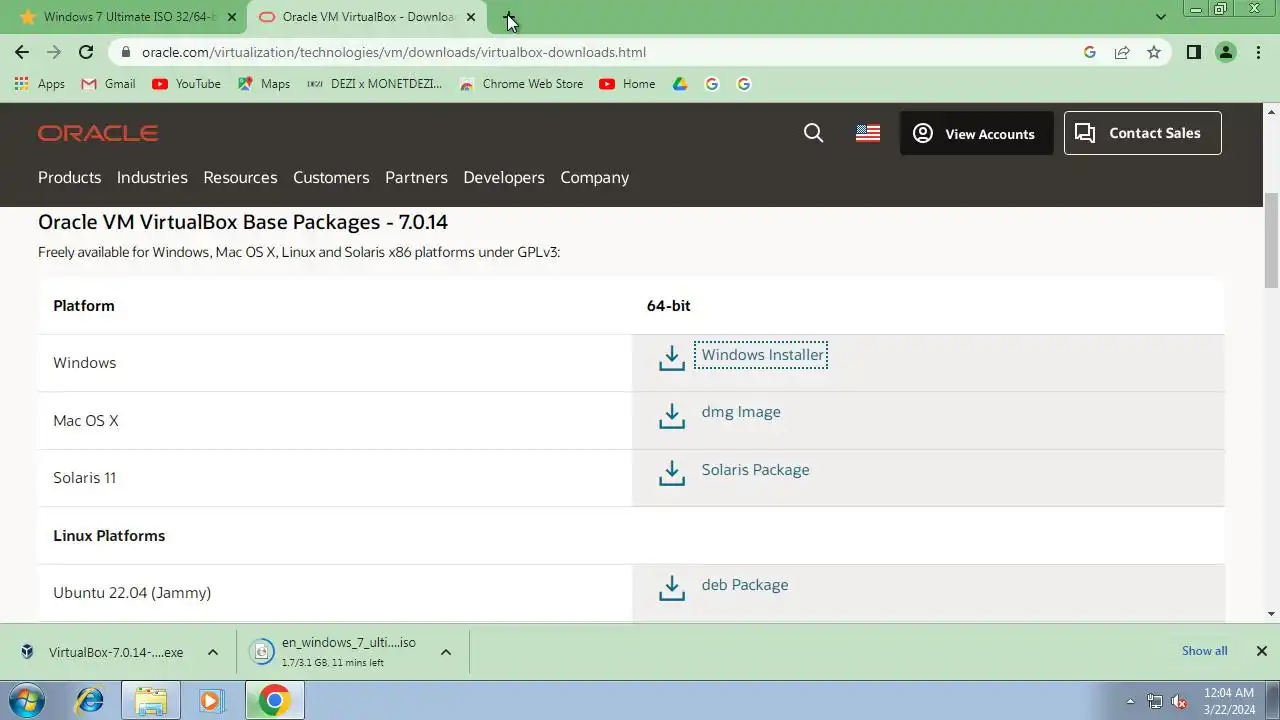Click the Solaris Package download icon
The image size is (1280, 720).
click(x=672, y=473)
